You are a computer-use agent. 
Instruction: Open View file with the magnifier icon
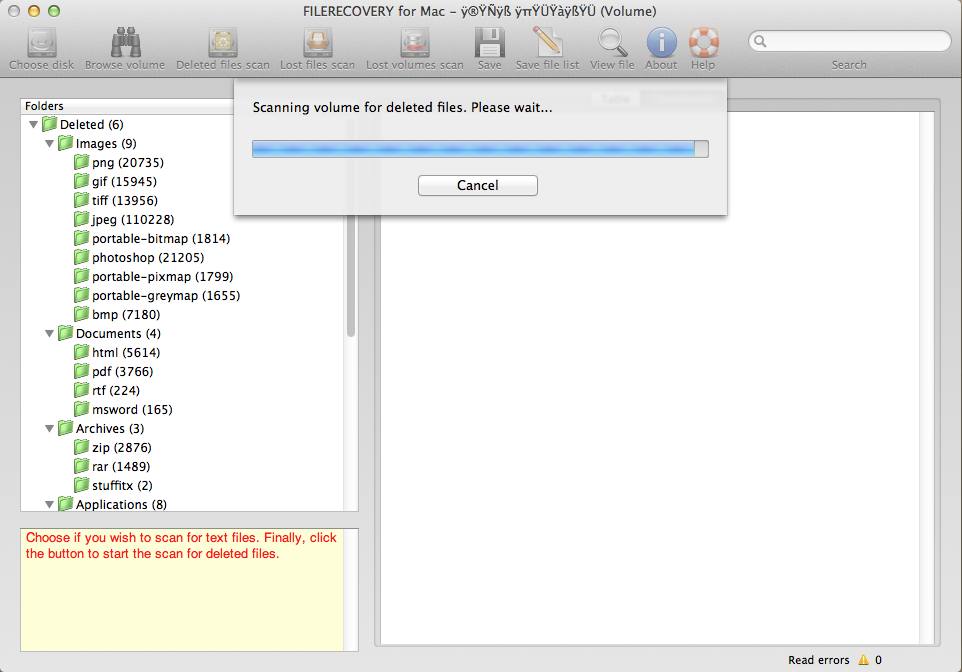pos(612,42)
